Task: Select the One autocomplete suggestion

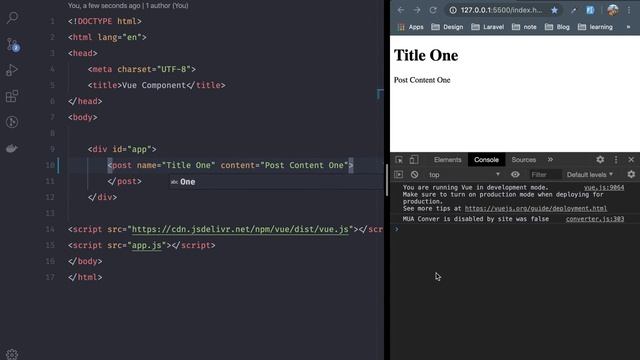Action: tap(276, 182)
